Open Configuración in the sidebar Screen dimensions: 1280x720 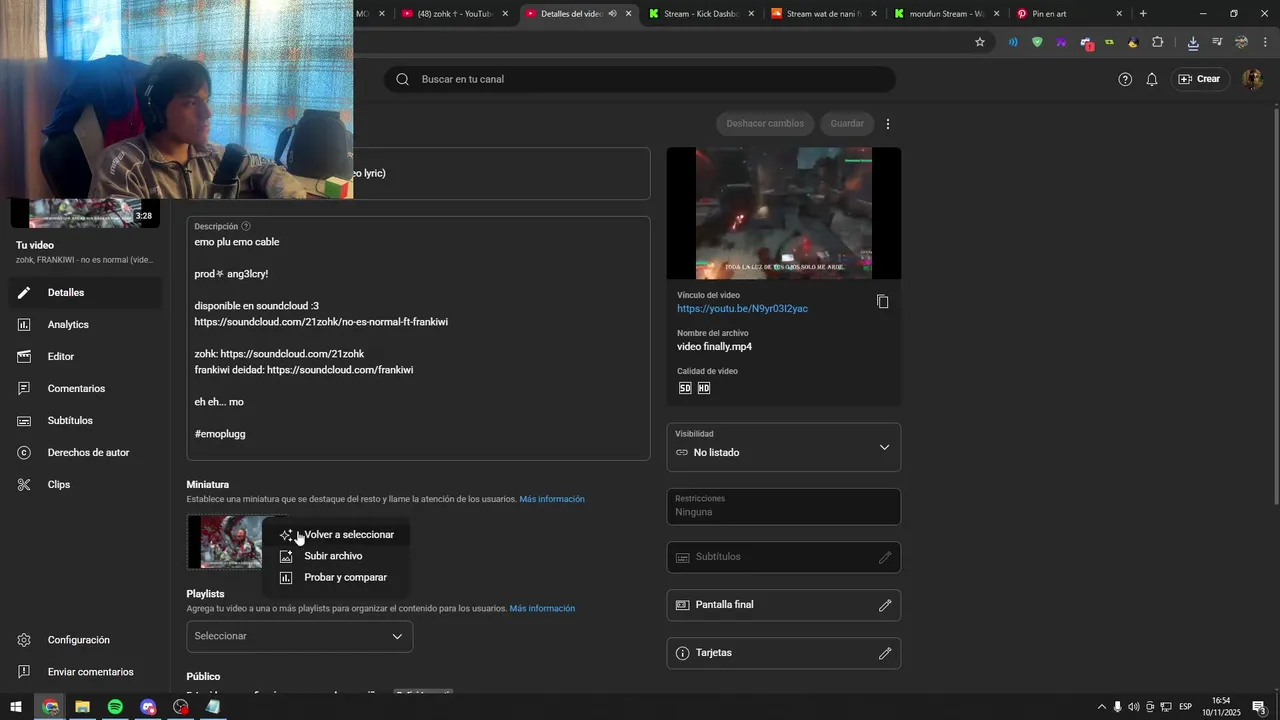85,640
